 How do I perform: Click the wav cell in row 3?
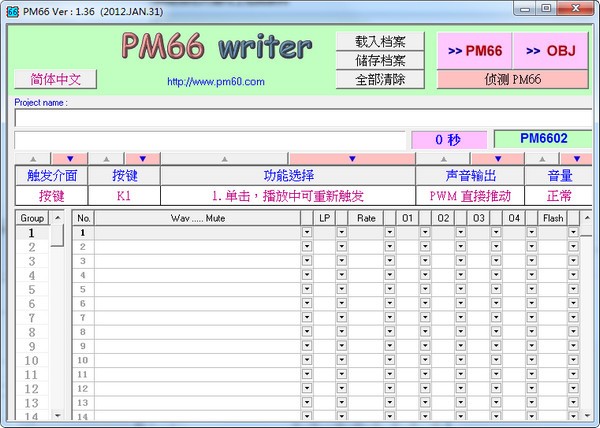tap(198, 261)
